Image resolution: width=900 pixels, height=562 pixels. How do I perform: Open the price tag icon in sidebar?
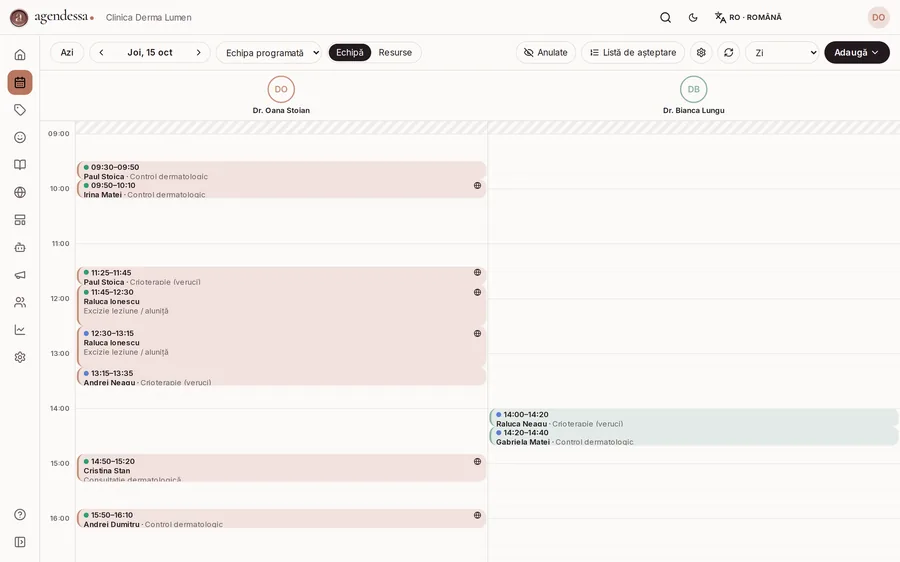click(x=20, y=110)
